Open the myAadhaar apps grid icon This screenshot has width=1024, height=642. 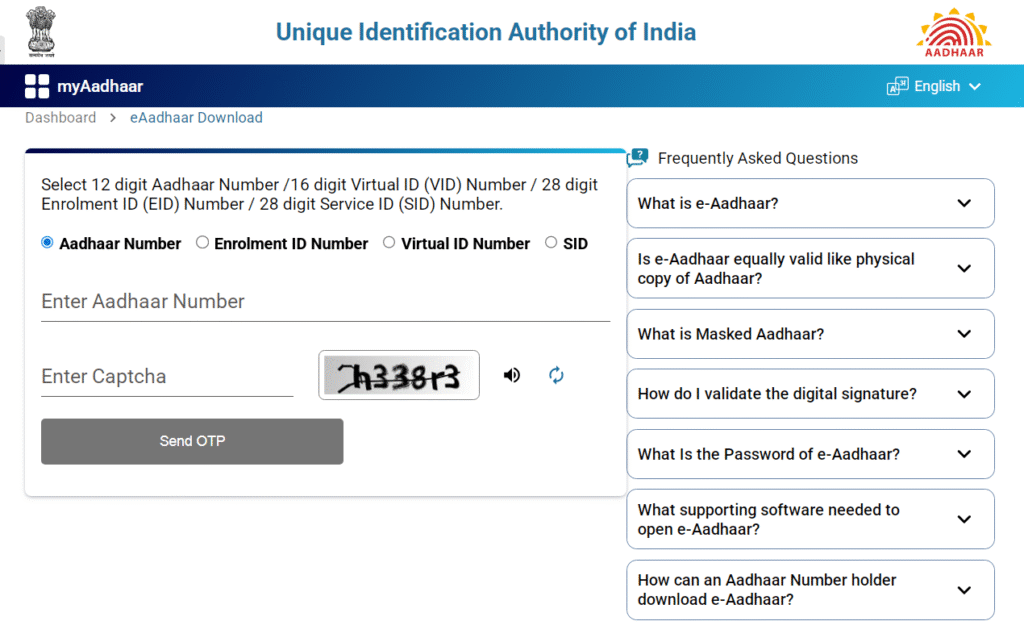[36, 86]
